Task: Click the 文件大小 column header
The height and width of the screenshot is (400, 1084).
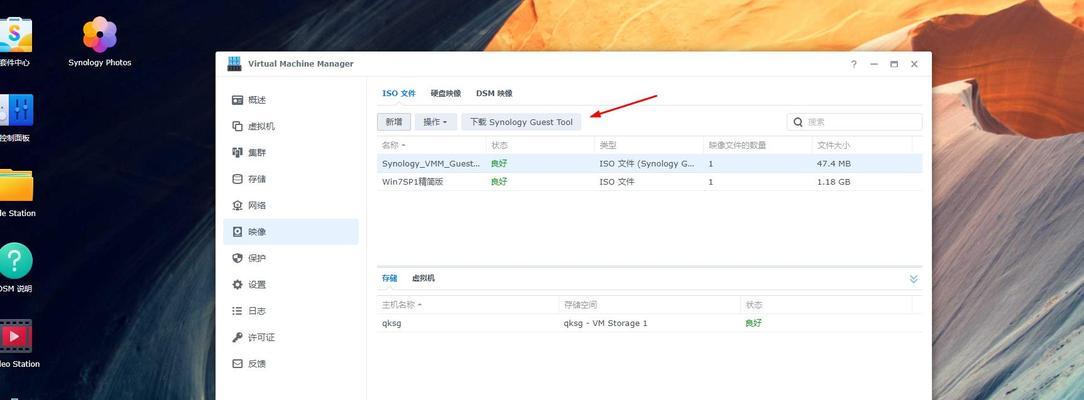Action: [862, 145]
